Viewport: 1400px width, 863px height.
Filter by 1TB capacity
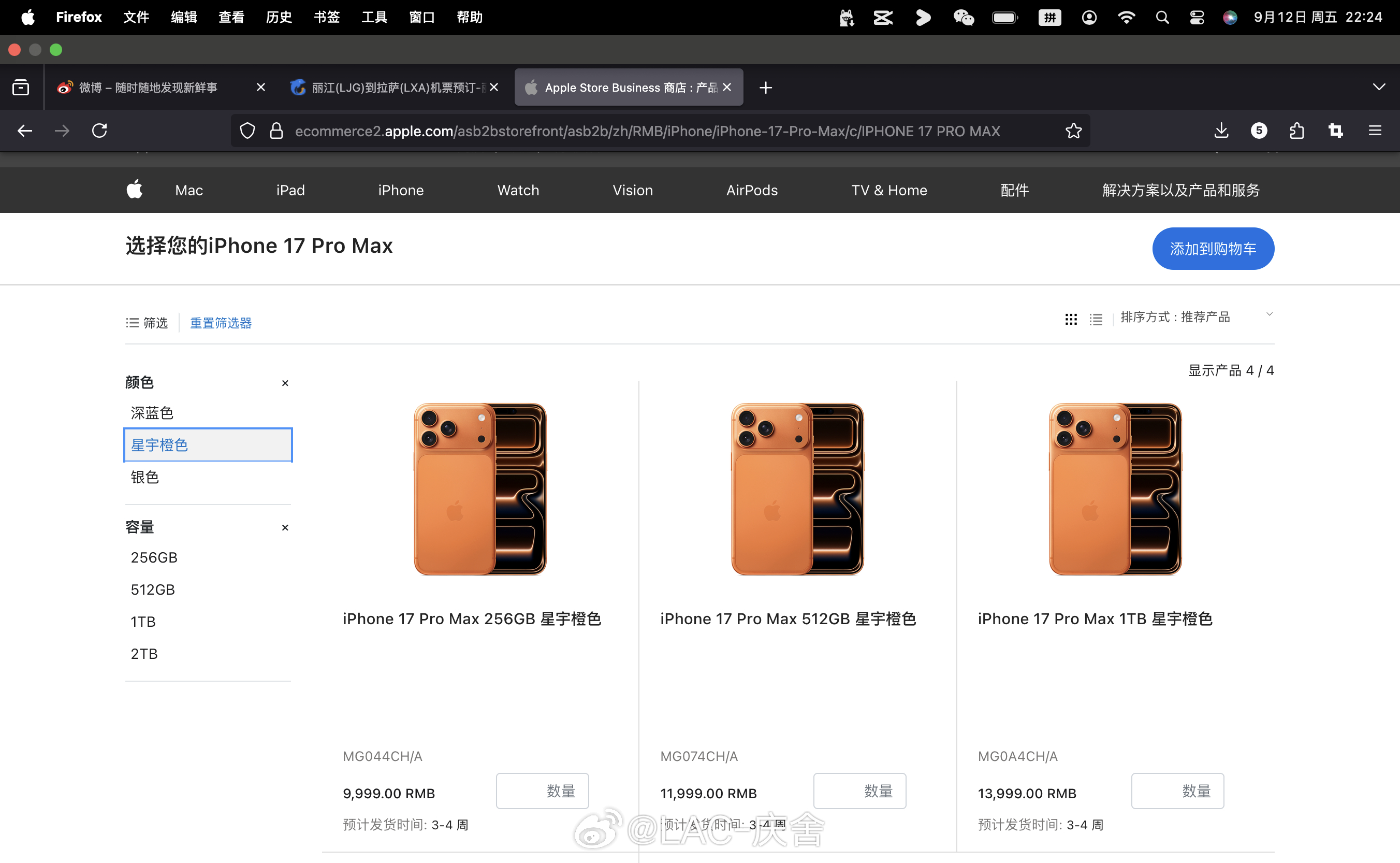pos(143,622)
